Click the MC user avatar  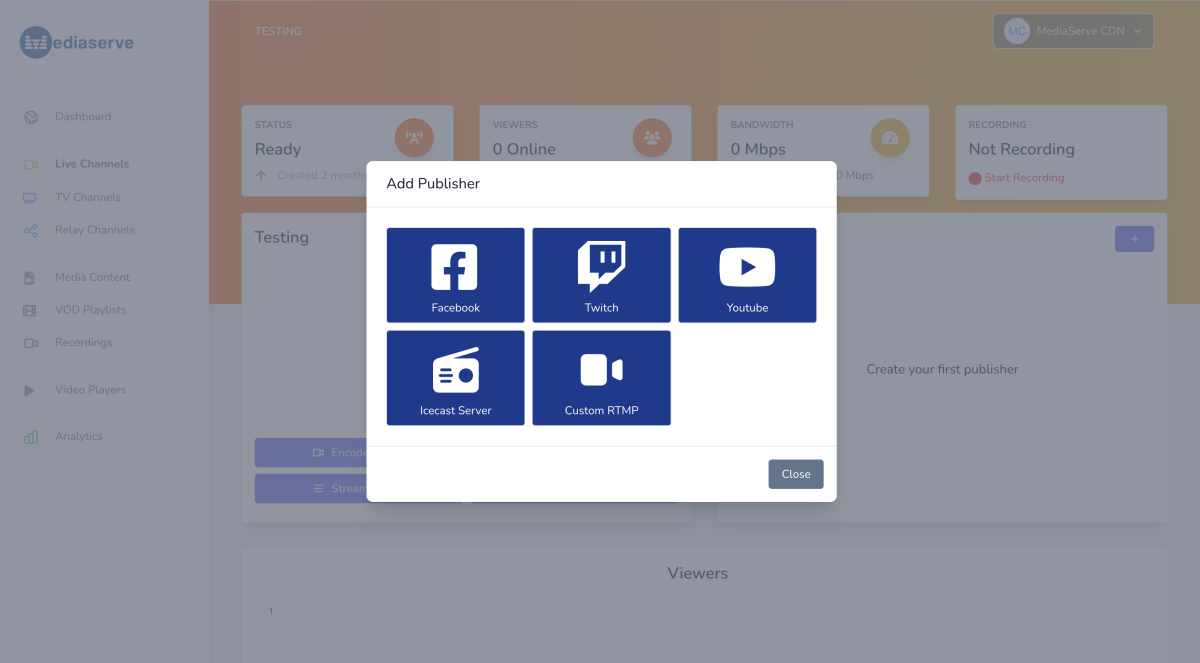point(1017,31)
